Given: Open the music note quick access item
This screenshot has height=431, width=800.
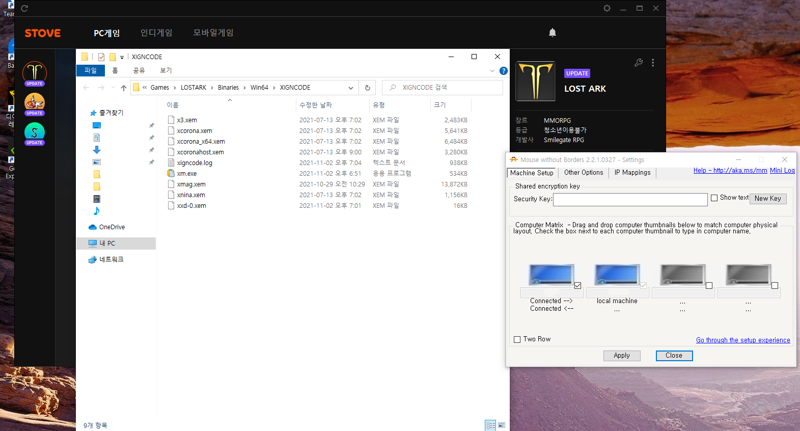Looking at the screenshot, I should 96,211.
